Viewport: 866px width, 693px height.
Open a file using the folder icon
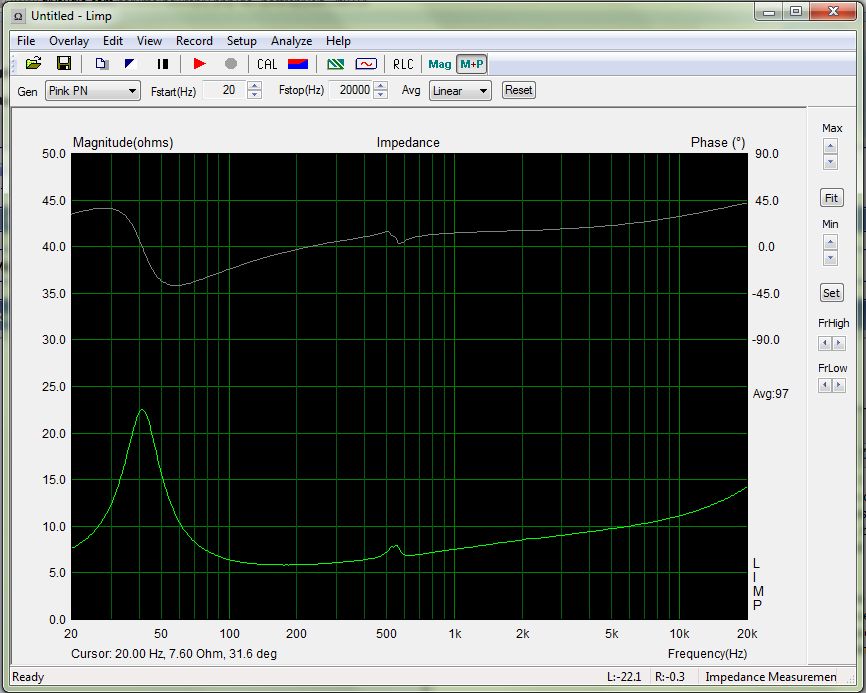pyautogui.click(x=34, y=64)
